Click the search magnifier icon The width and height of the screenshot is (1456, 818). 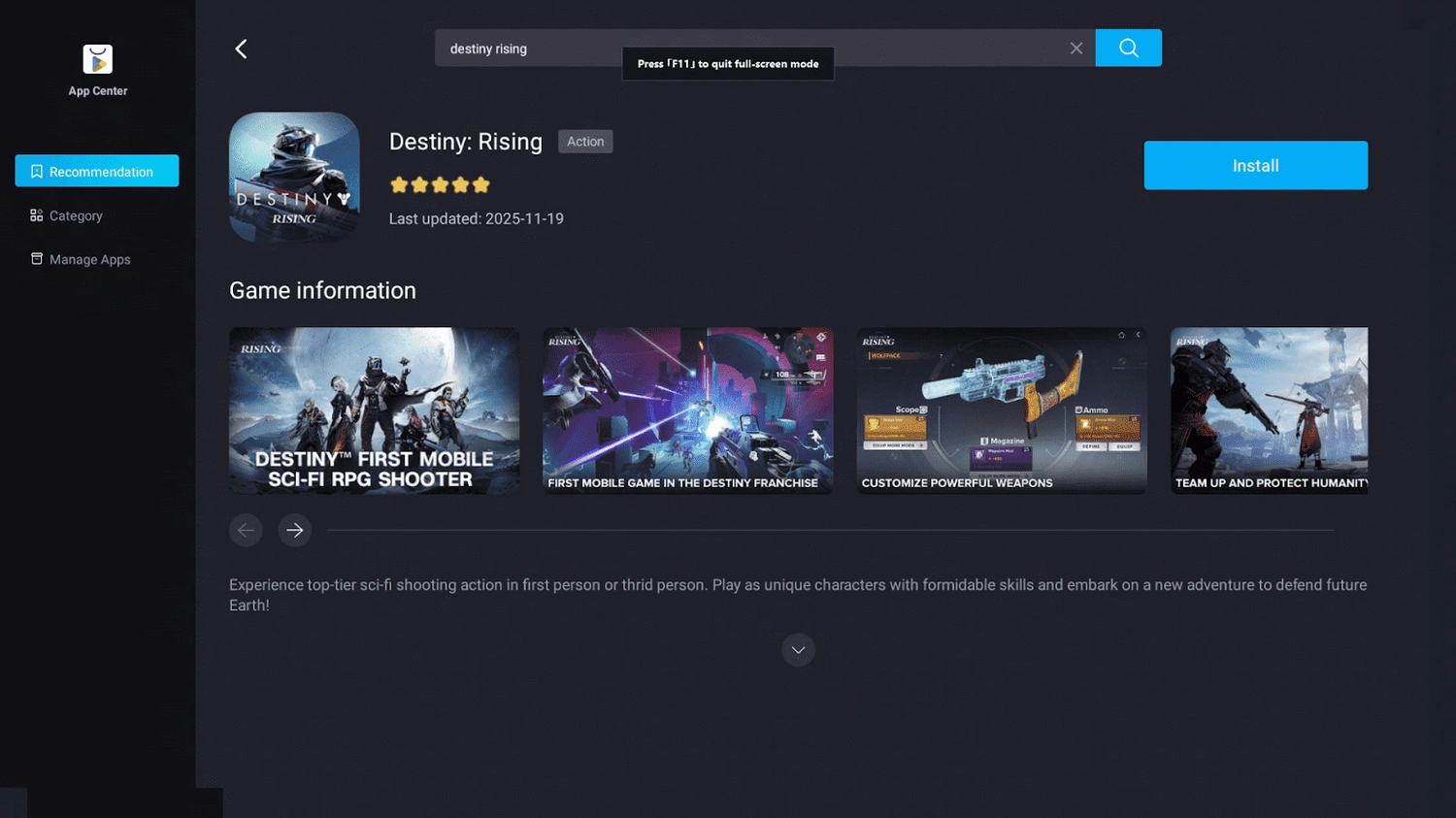1128,48
